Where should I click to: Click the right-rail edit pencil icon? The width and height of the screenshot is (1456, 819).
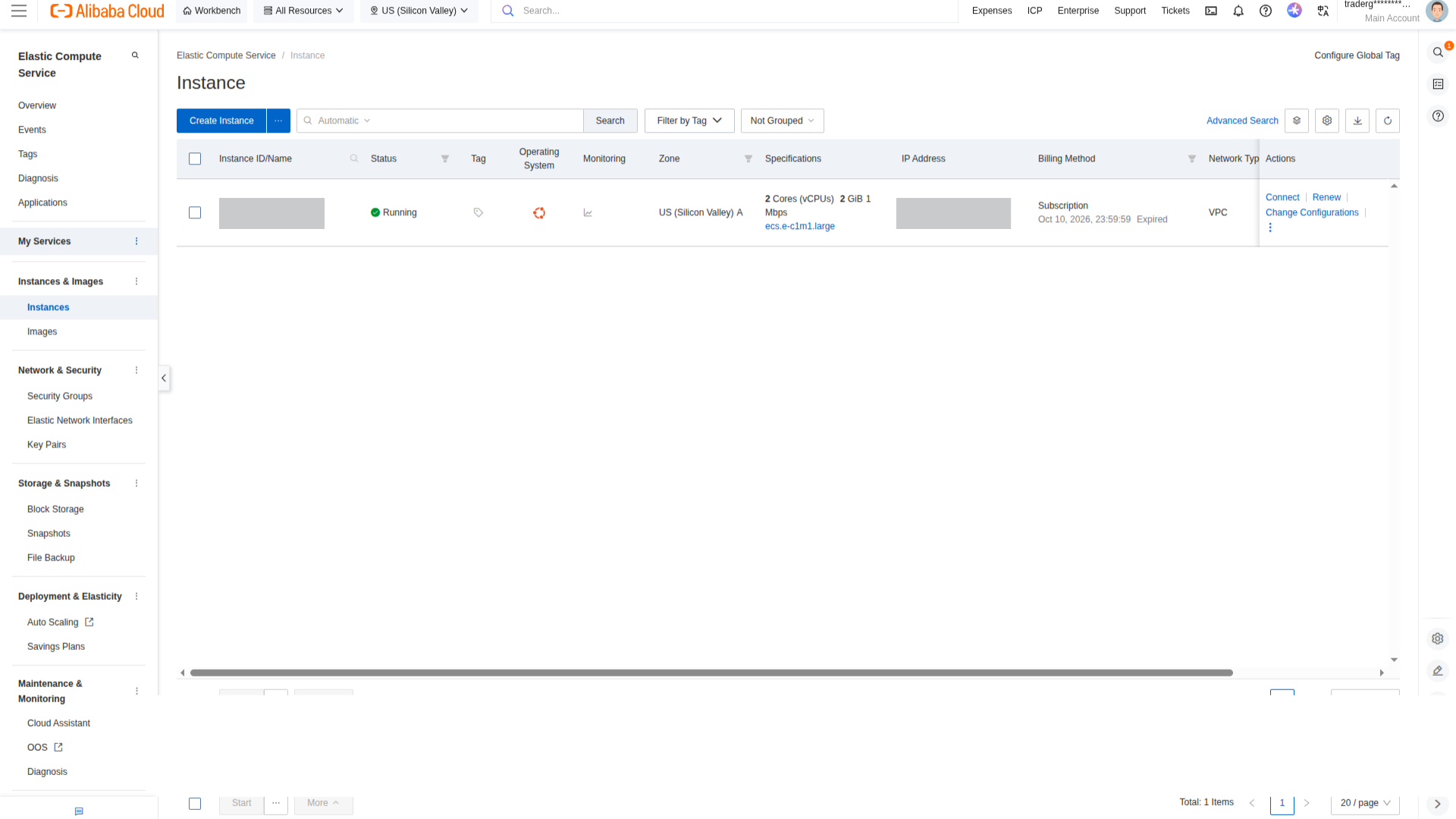pos(1438,670)
